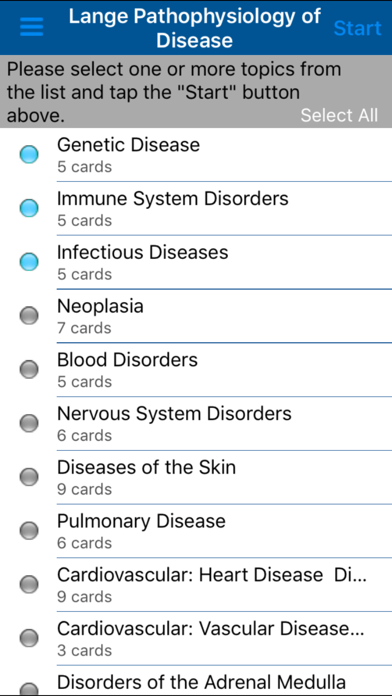Enable the Cardiovascular: Vascular Disease circle

click(x=29, y=638)
